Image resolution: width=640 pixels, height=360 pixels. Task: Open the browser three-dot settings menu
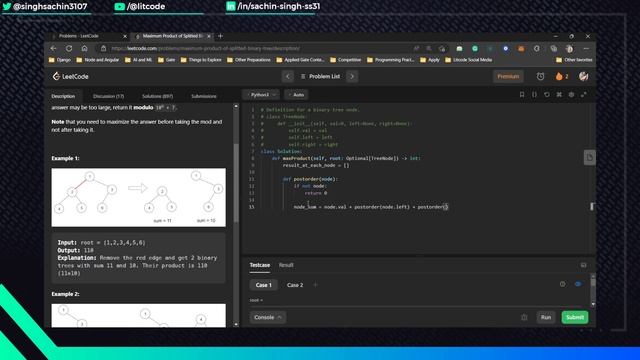pyautogui.click(x=586, y=49)
